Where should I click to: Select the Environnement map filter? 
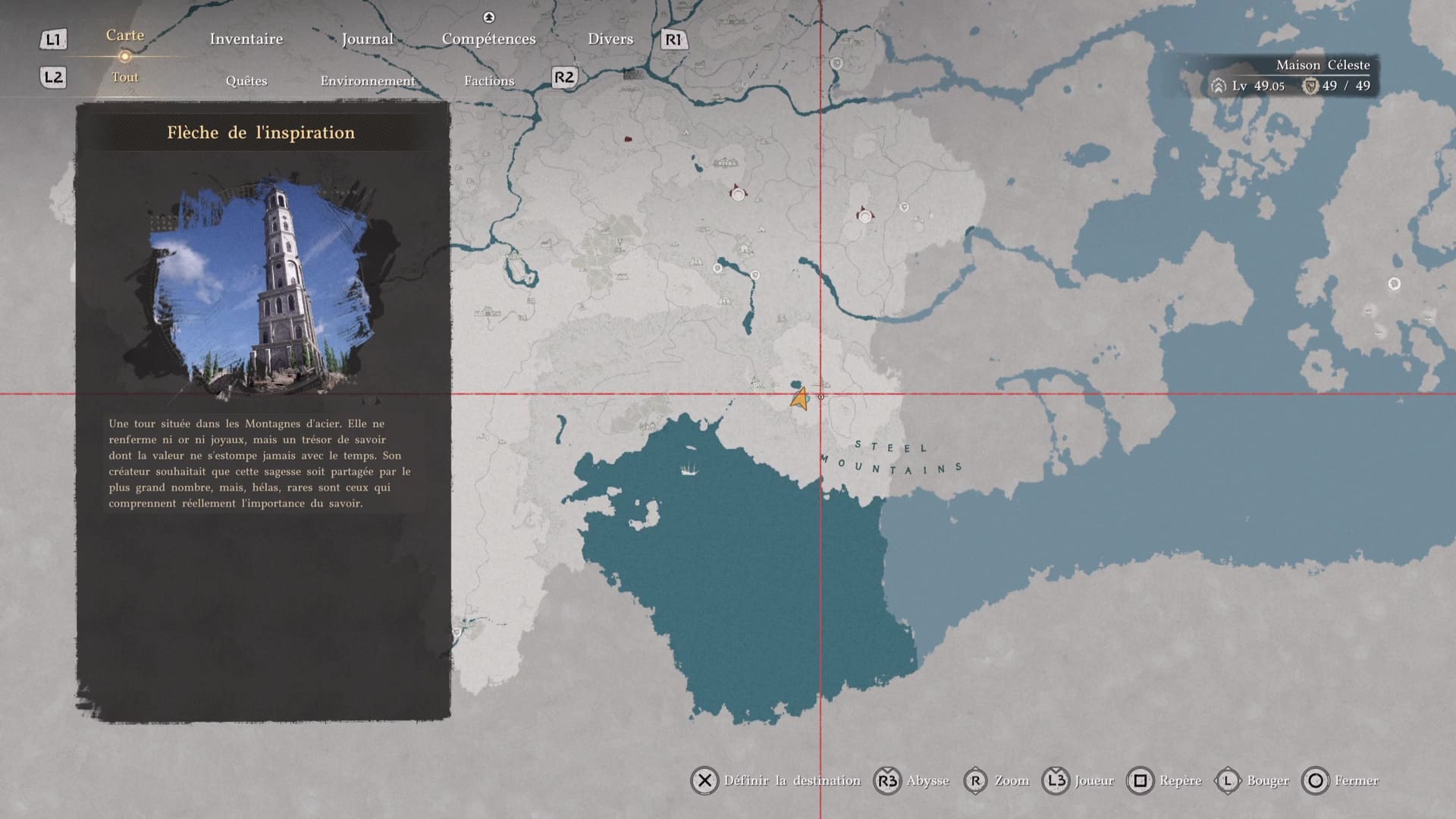click(x=368, y=80)
